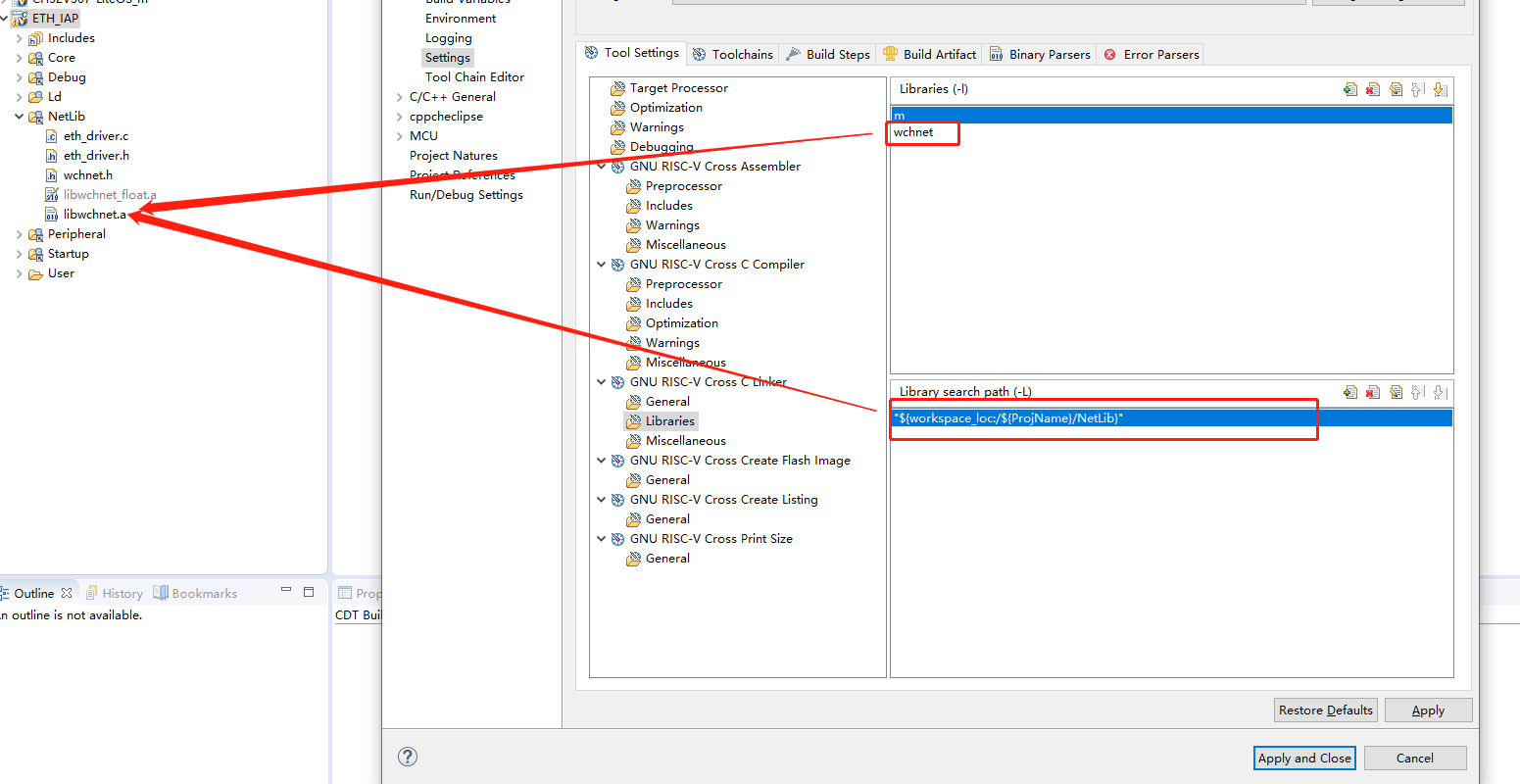The image size is (1520, 784).
Task: Open the Build Steps tab
Action: coord(828,55)
